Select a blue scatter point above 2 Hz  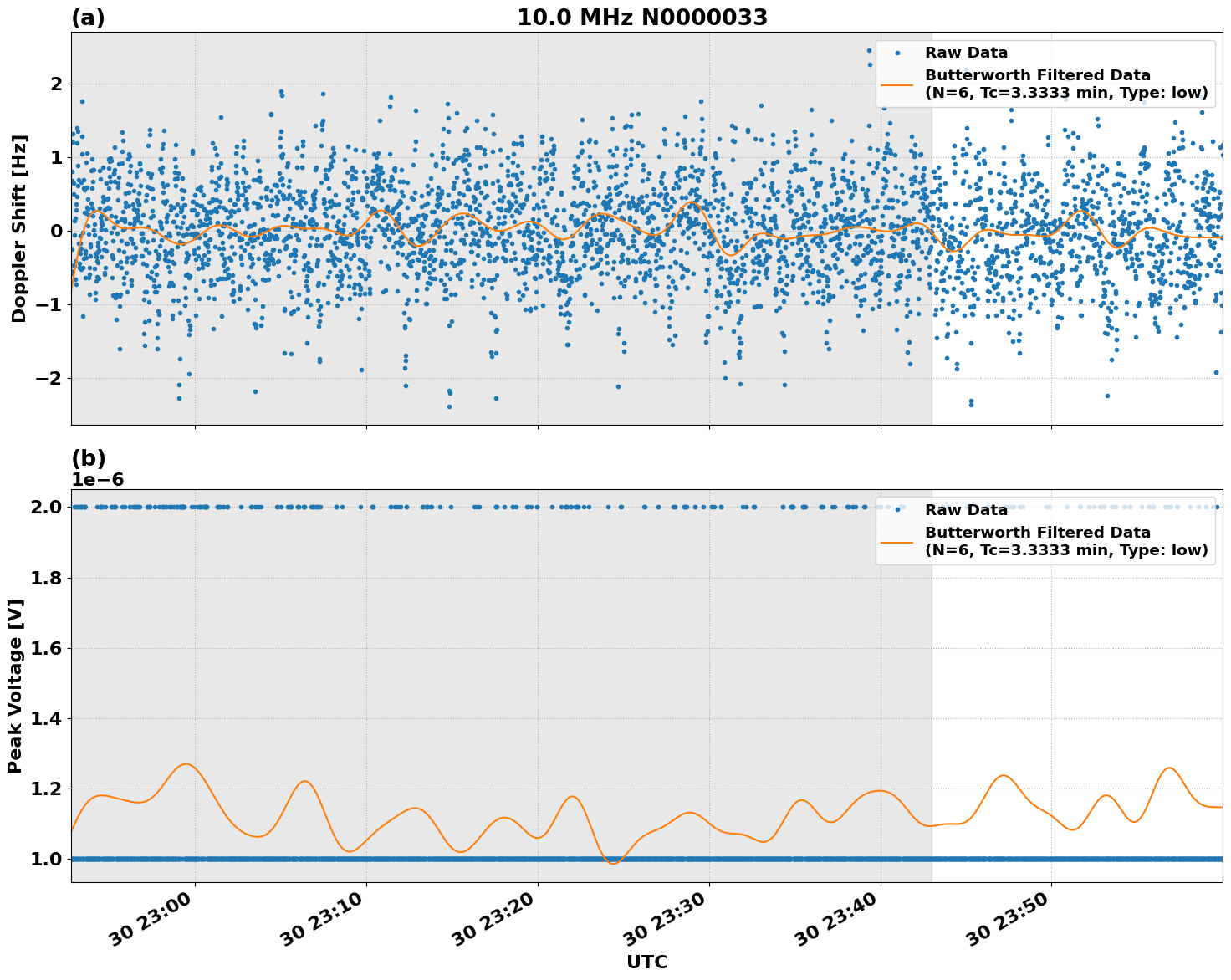(869, 50)
